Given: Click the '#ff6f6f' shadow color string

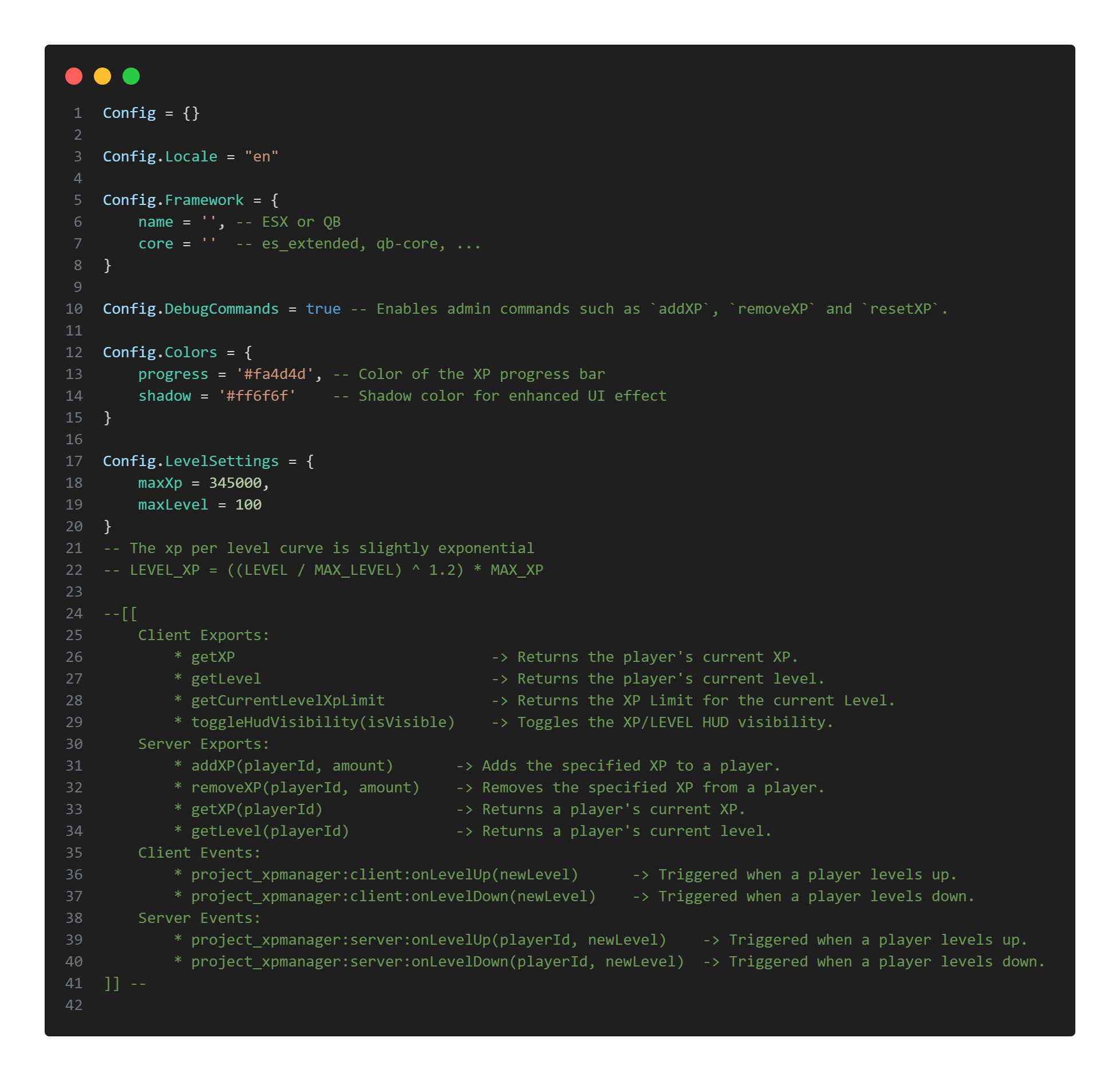Looking at the screenshot, I should 257,396.
